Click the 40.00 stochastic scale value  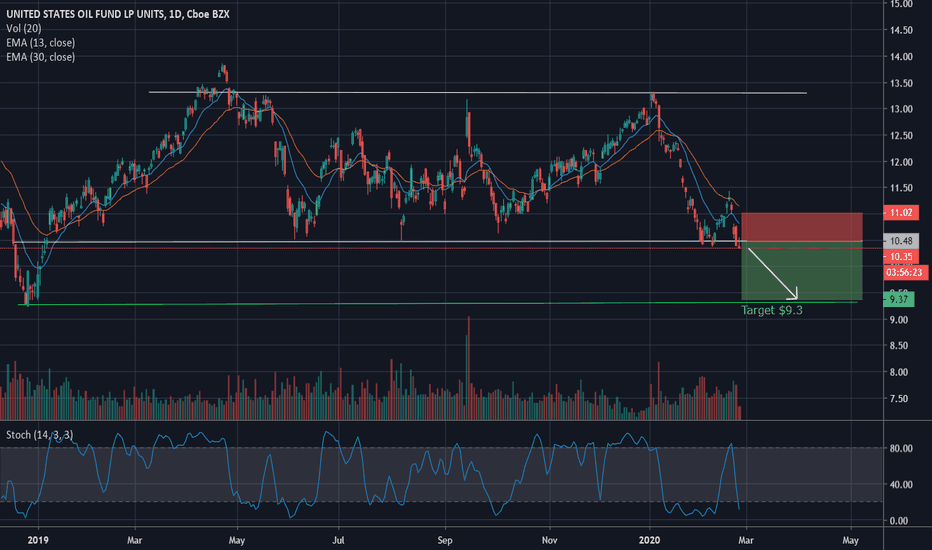pyautogui.click(x=901, y=485)
